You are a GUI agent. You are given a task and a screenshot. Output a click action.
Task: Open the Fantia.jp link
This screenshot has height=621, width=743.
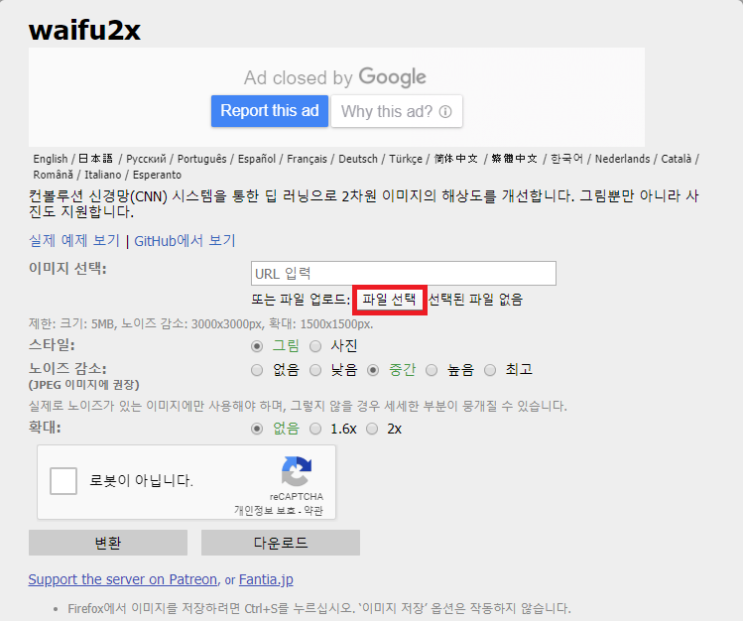[x=266, y=579]
